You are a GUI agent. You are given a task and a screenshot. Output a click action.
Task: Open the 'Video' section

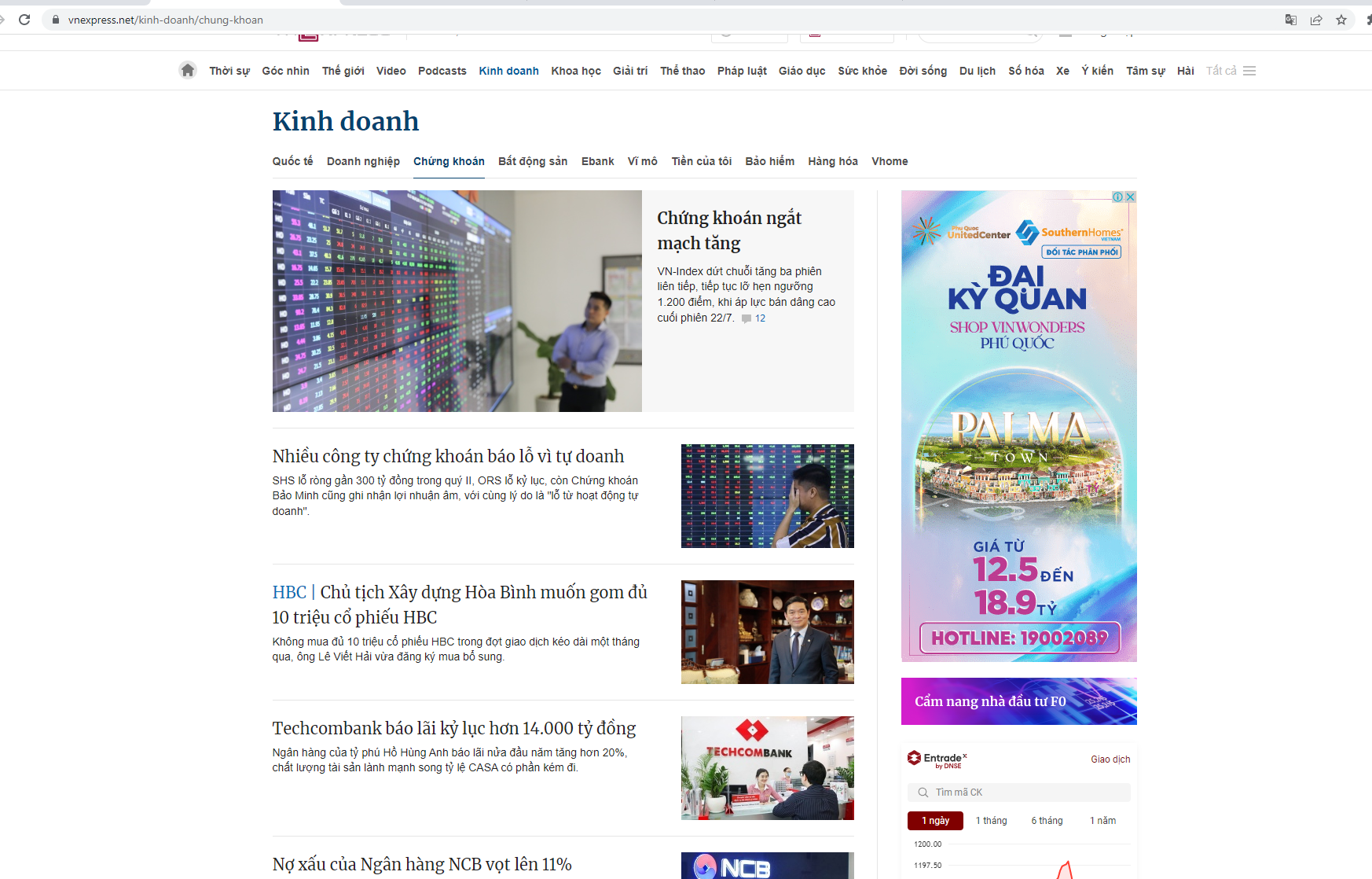(391, 71)
